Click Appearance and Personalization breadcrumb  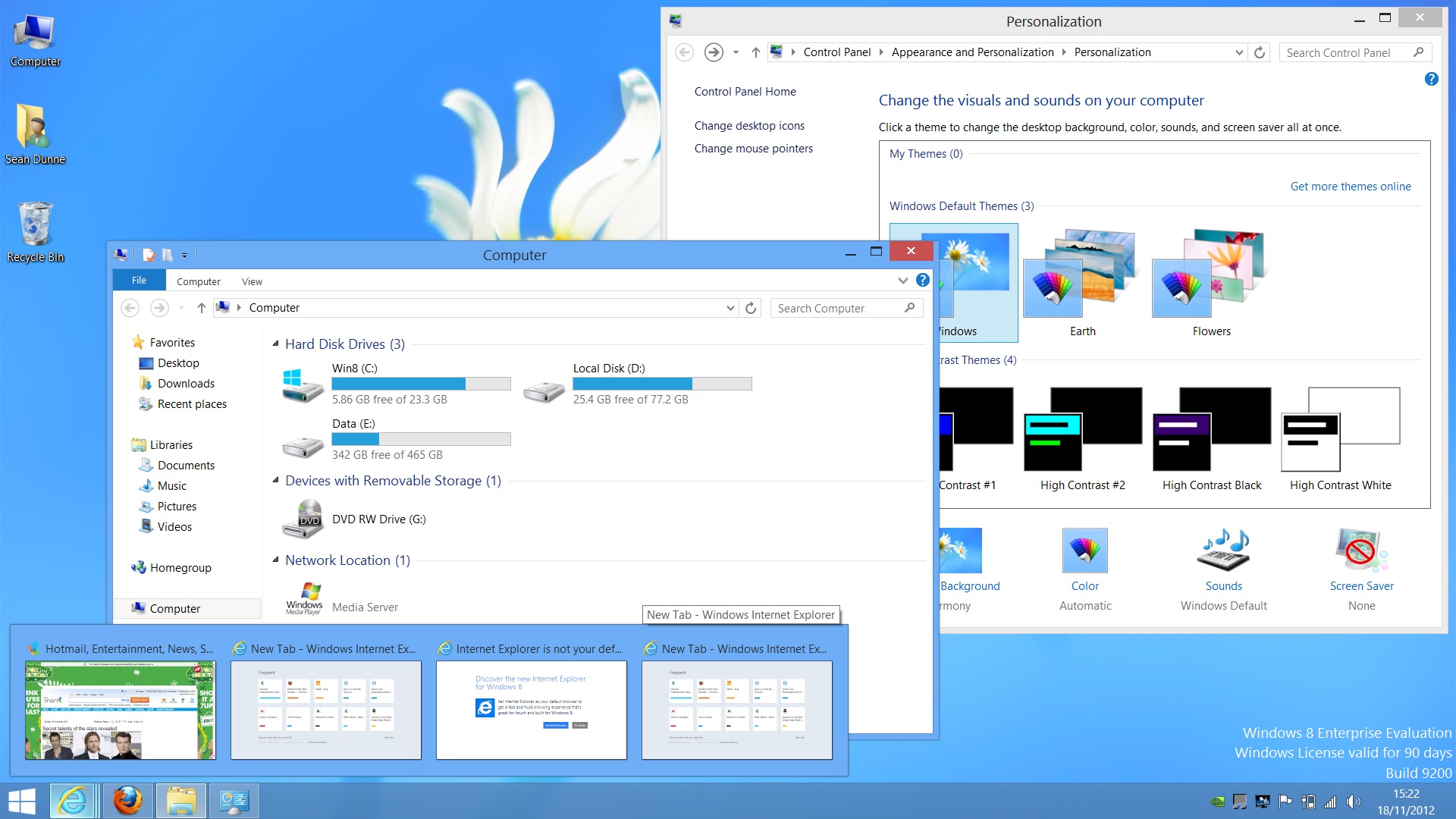[x=972, y=52]
